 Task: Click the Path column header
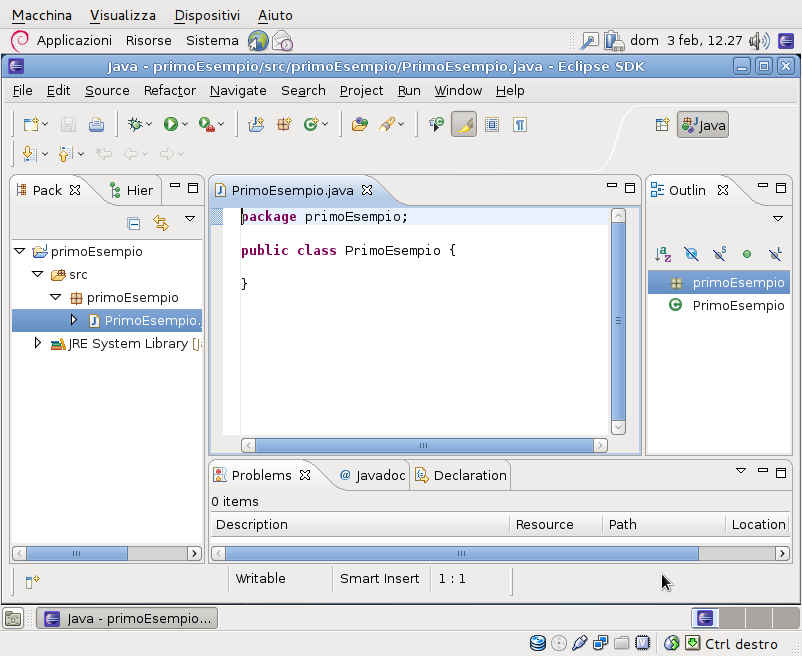(664, 525)
